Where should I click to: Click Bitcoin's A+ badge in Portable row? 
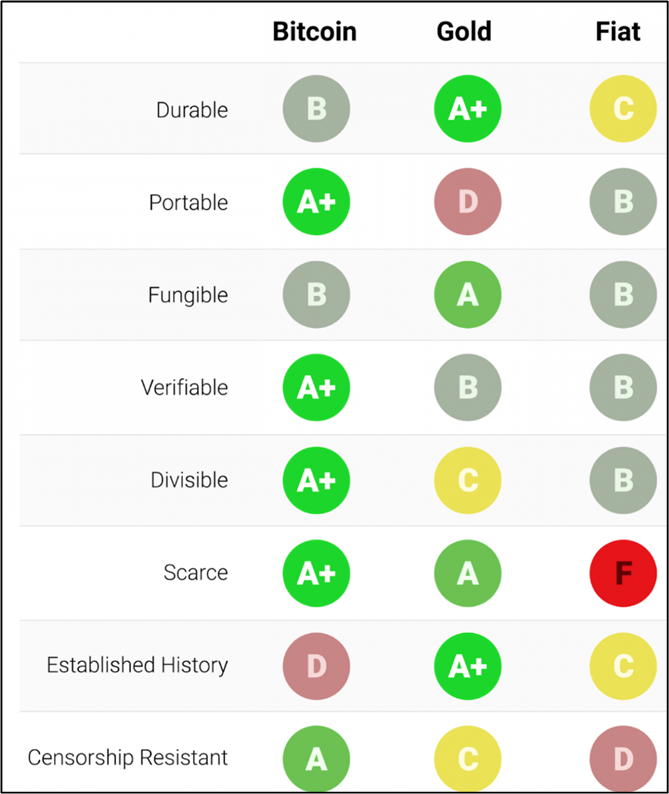[316, 202]
